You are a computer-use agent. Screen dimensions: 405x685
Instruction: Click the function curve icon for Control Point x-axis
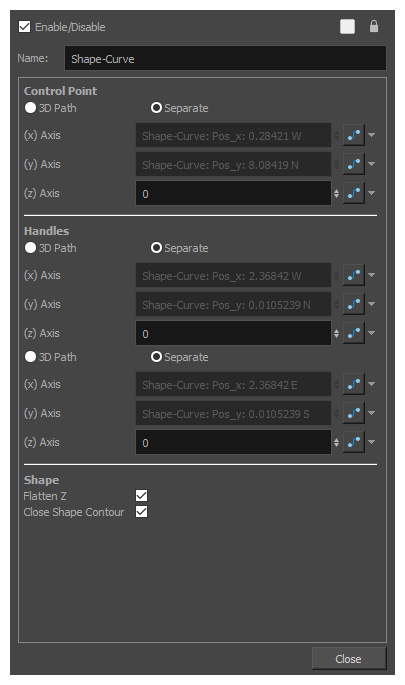[353, 135]
